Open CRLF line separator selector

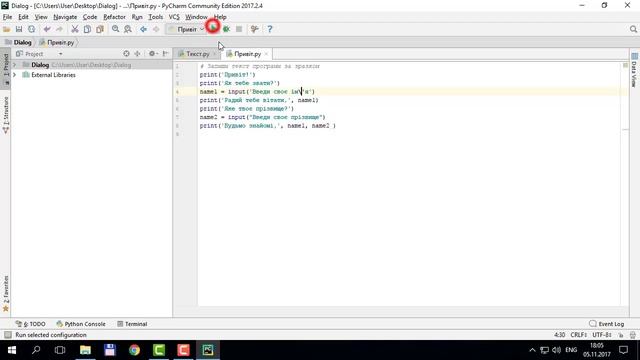(x=579, y=335)
